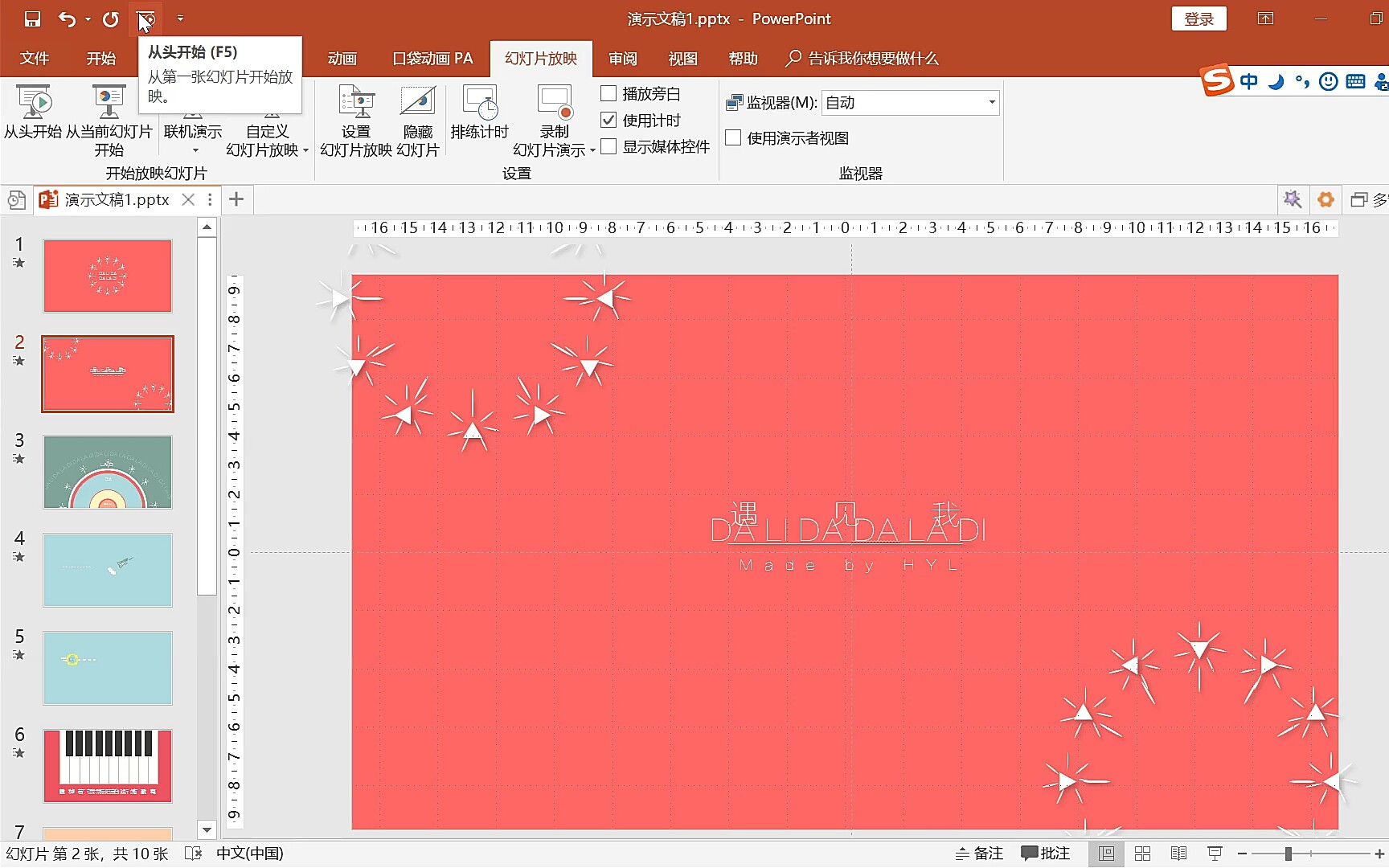Switch to Reading view icon
The width and height of the screenshot is (1389, 868).
point(1178,854)
